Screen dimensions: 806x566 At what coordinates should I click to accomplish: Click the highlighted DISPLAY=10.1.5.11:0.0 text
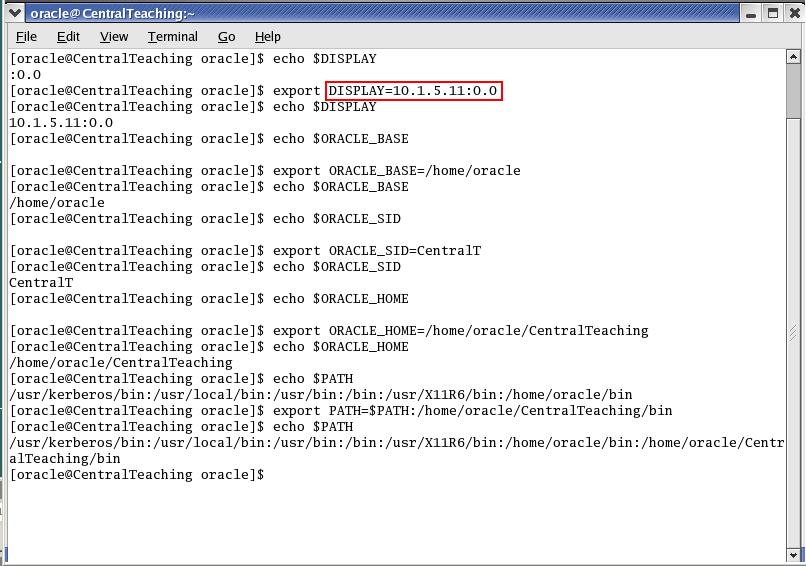pyautogui.click(x=413, y=91)
